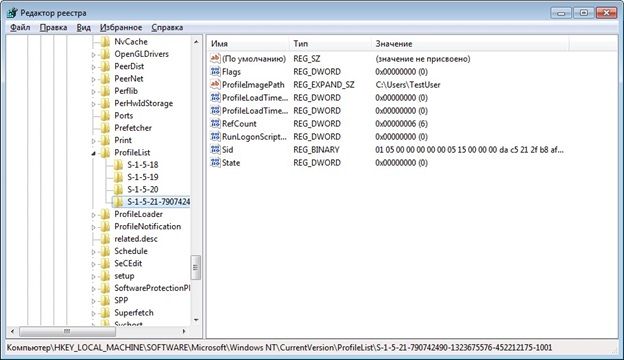Click the RunLogonScript DWORD value icon
This screenshot has height=360, width=624.
click(215, 136)
